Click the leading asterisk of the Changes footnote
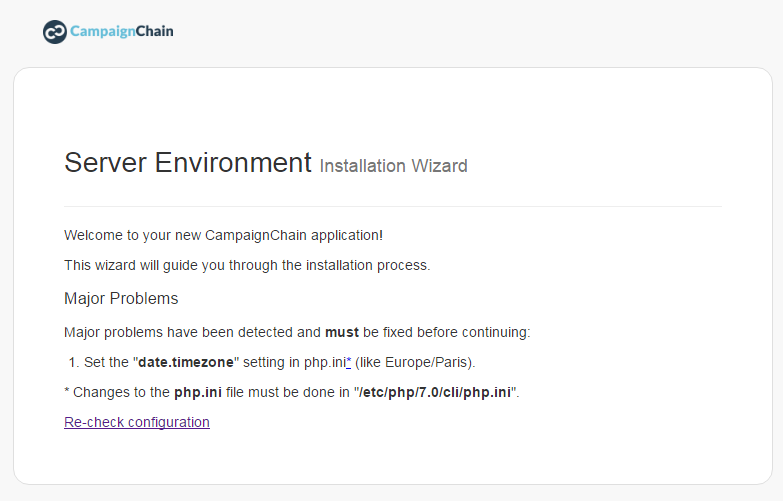Image resolution: width=783 pixels, height=501 pixels. coord(66,391)
